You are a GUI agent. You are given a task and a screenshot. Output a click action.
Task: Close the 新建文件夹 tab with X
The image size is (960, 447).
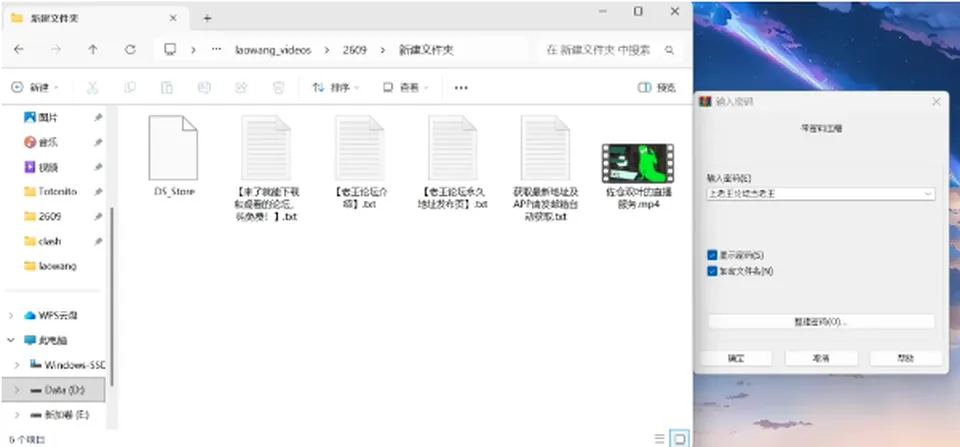click(x=173, y=18)
